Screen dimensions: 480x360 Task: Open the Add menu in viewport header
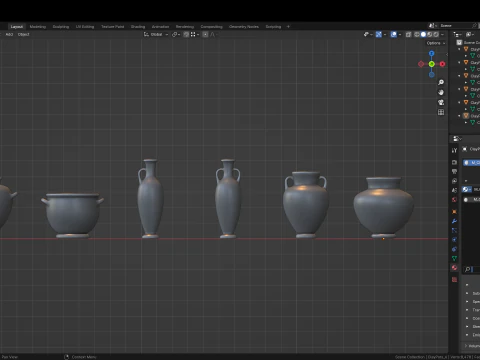[9, 34]
